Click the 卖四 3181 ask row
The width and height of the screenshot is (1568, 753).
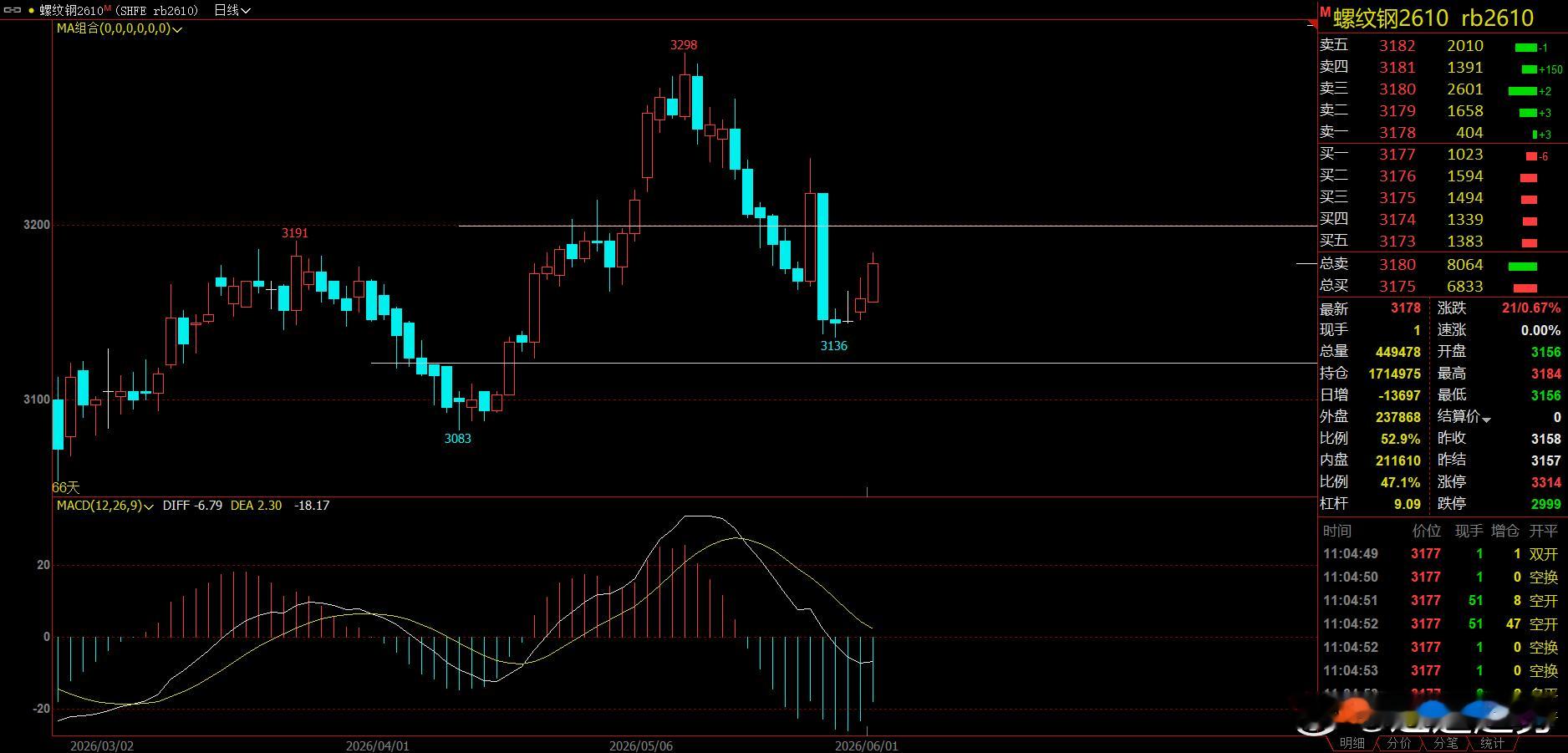coord(1442,68)
